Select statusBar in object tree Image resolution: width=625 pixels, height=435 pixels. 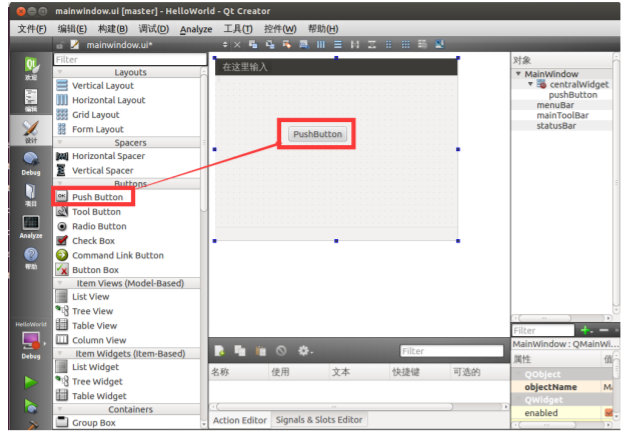click(556, 126)
